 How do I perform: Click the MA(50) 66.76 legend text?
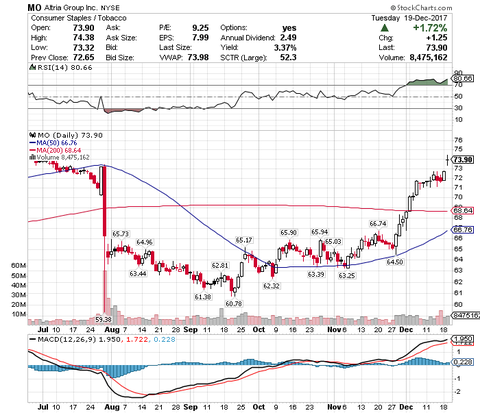(x=57, y=143)
